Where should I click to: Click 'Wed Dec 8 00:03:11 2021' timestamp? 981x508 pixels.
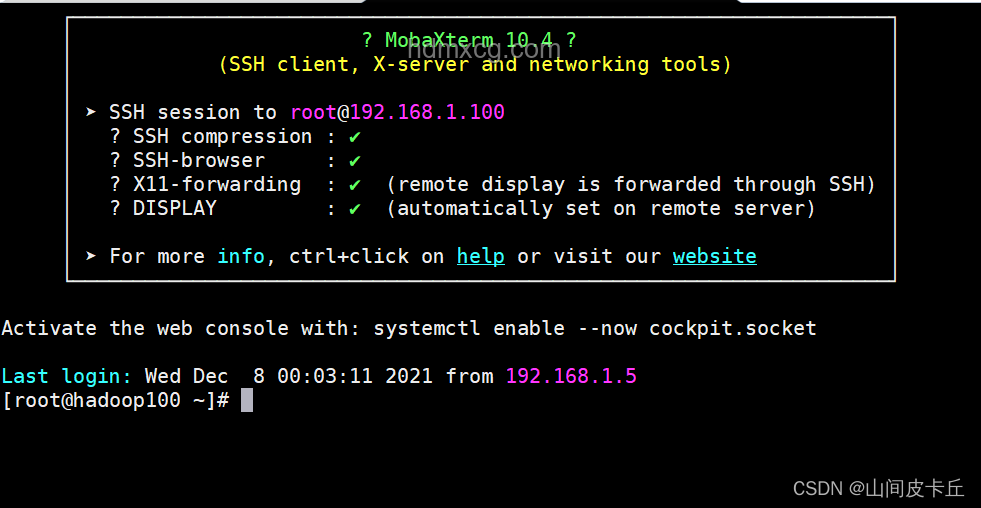288,377
